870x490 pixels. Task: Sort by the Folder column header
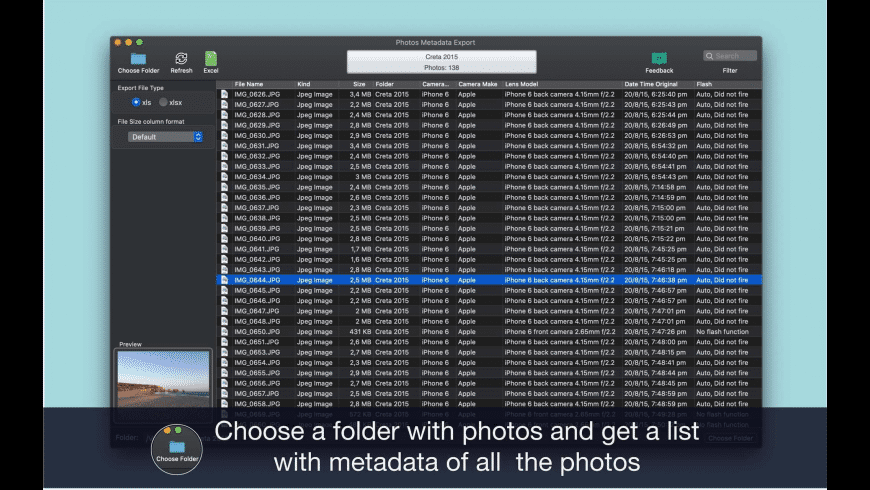[385, 84]
